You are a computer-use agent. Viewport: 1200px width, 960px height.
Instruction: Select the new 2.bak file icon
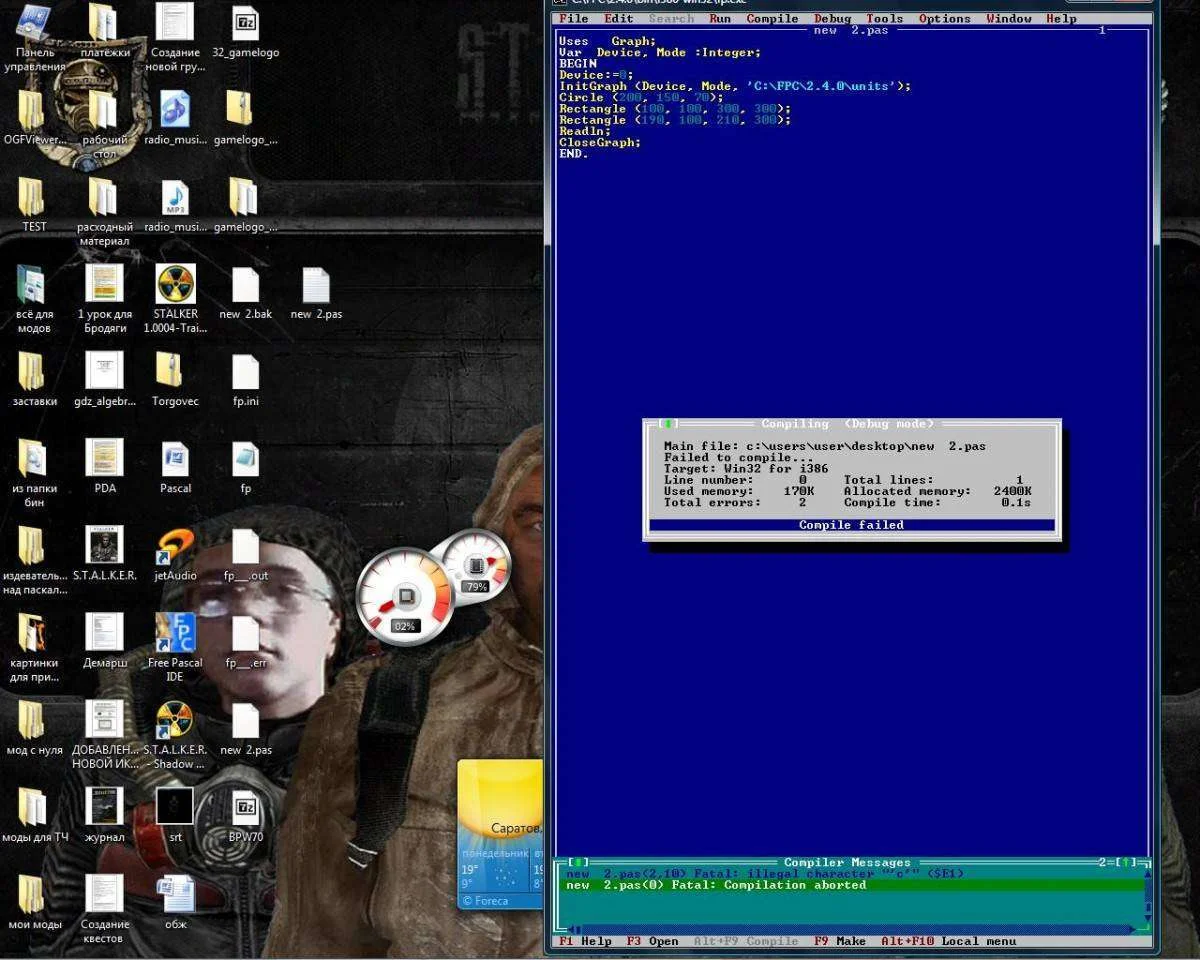pos(245,293)
